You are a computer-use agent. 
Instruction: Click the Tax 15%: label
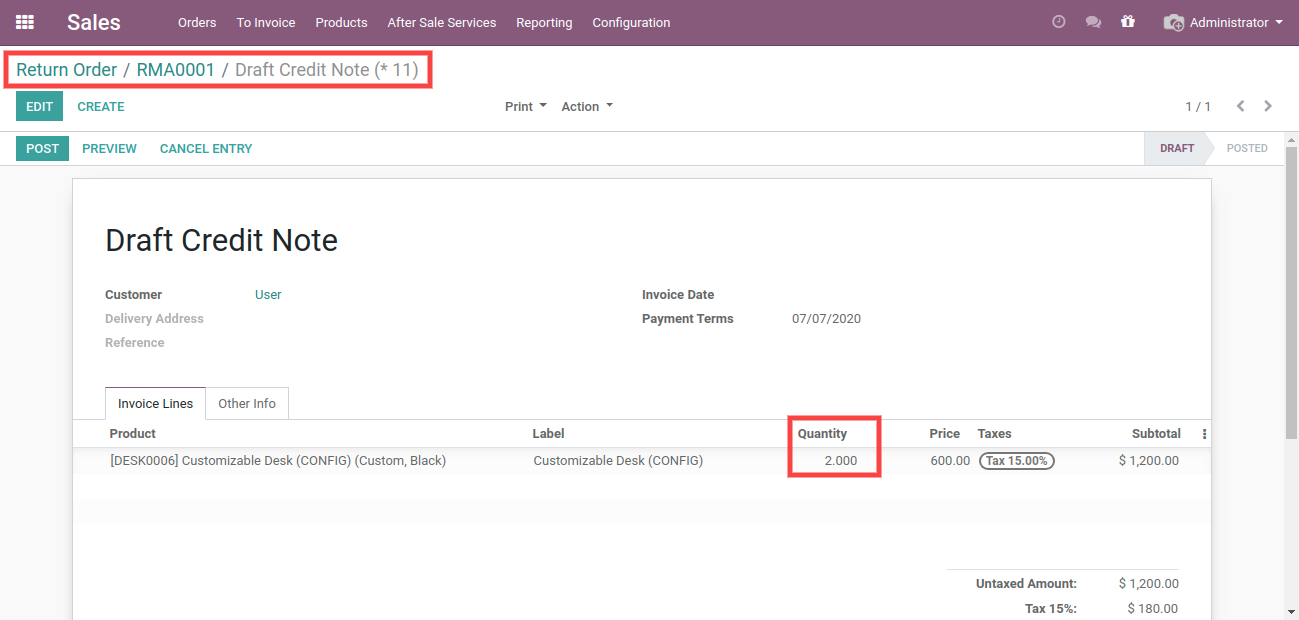coord(1051,609)
